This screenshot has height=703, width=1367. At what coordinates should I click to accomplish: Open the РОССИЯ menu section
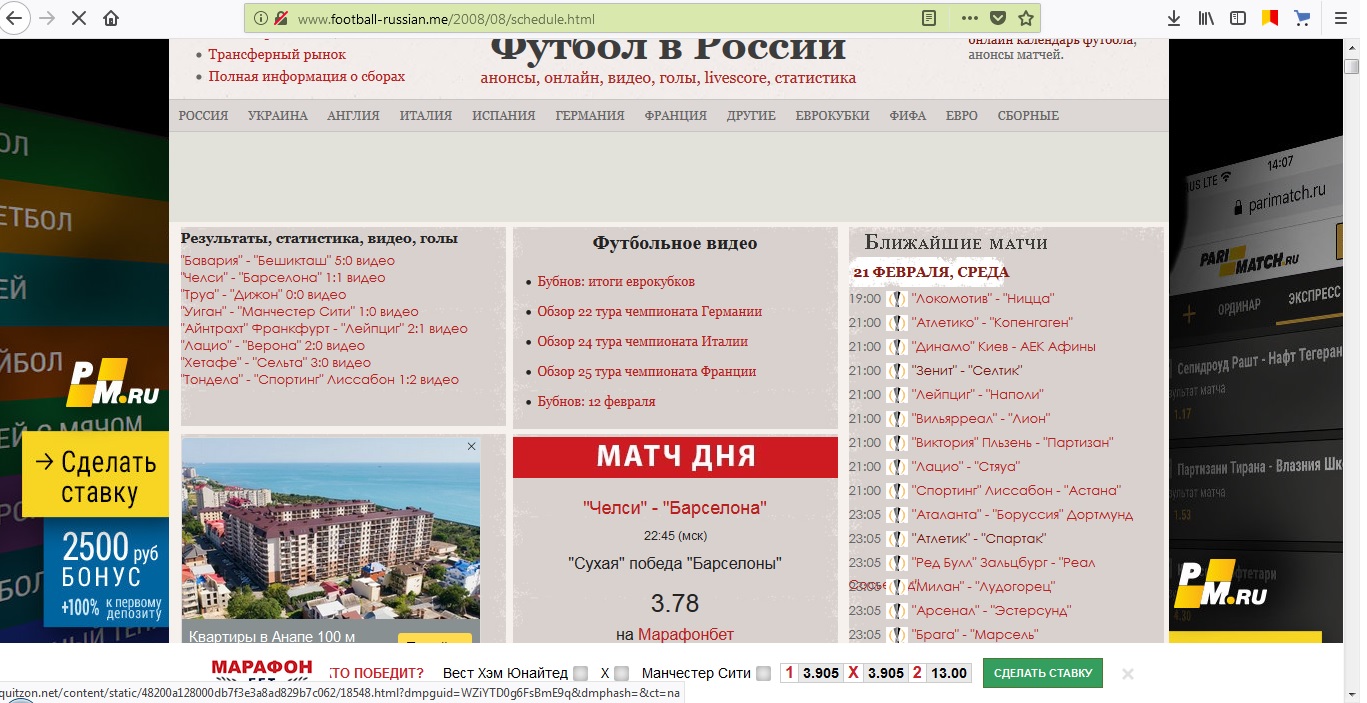[203, 116]
